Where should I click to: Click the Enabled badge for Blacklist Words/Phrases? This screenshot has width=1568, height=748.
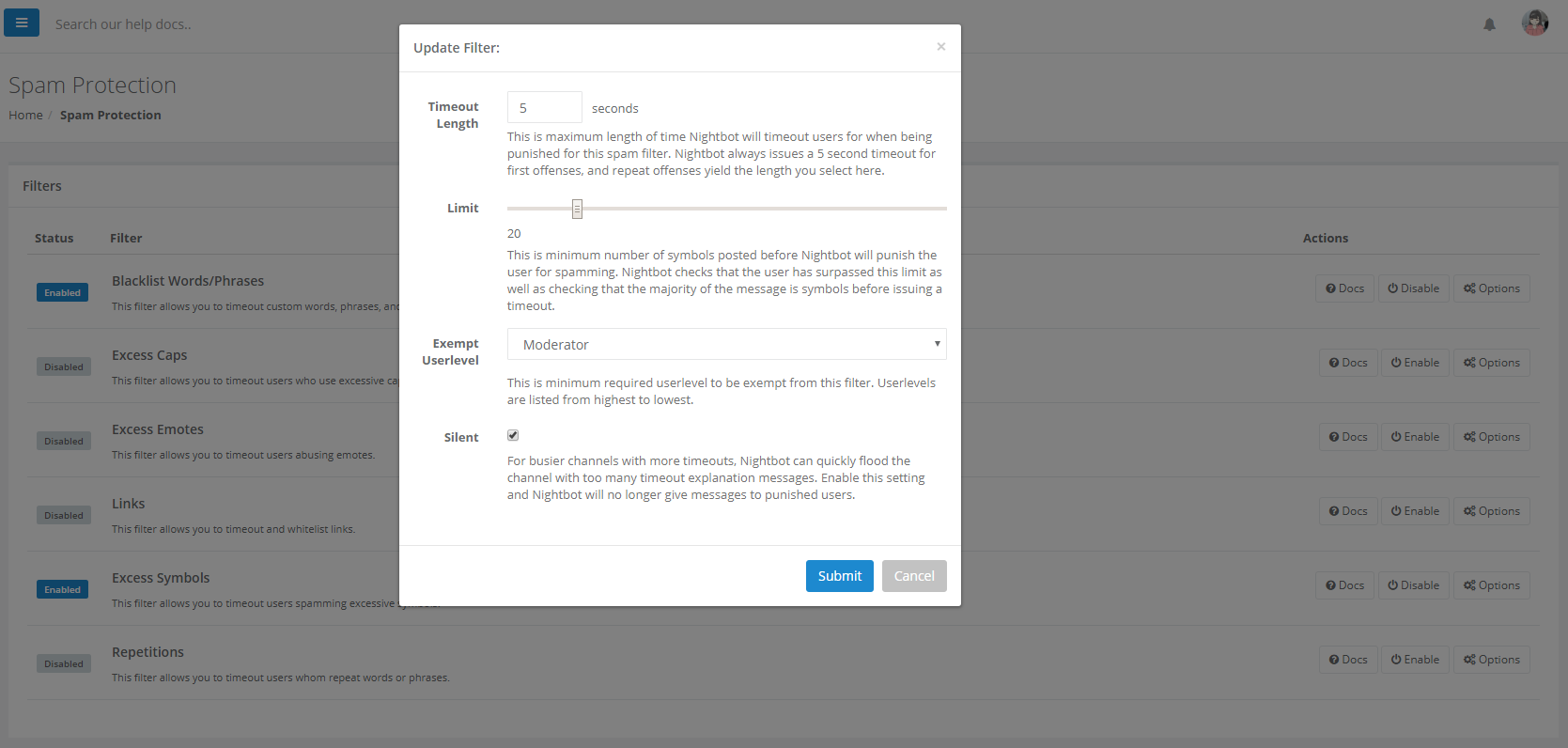tap(62, 292)
